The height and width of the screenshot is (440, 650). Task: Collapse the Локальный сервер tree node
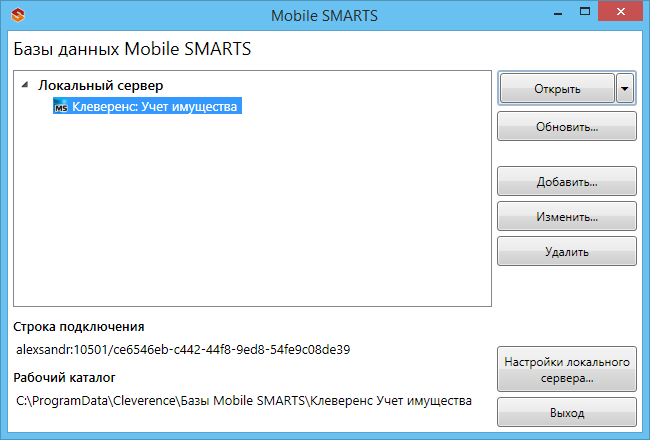[25, 85]
